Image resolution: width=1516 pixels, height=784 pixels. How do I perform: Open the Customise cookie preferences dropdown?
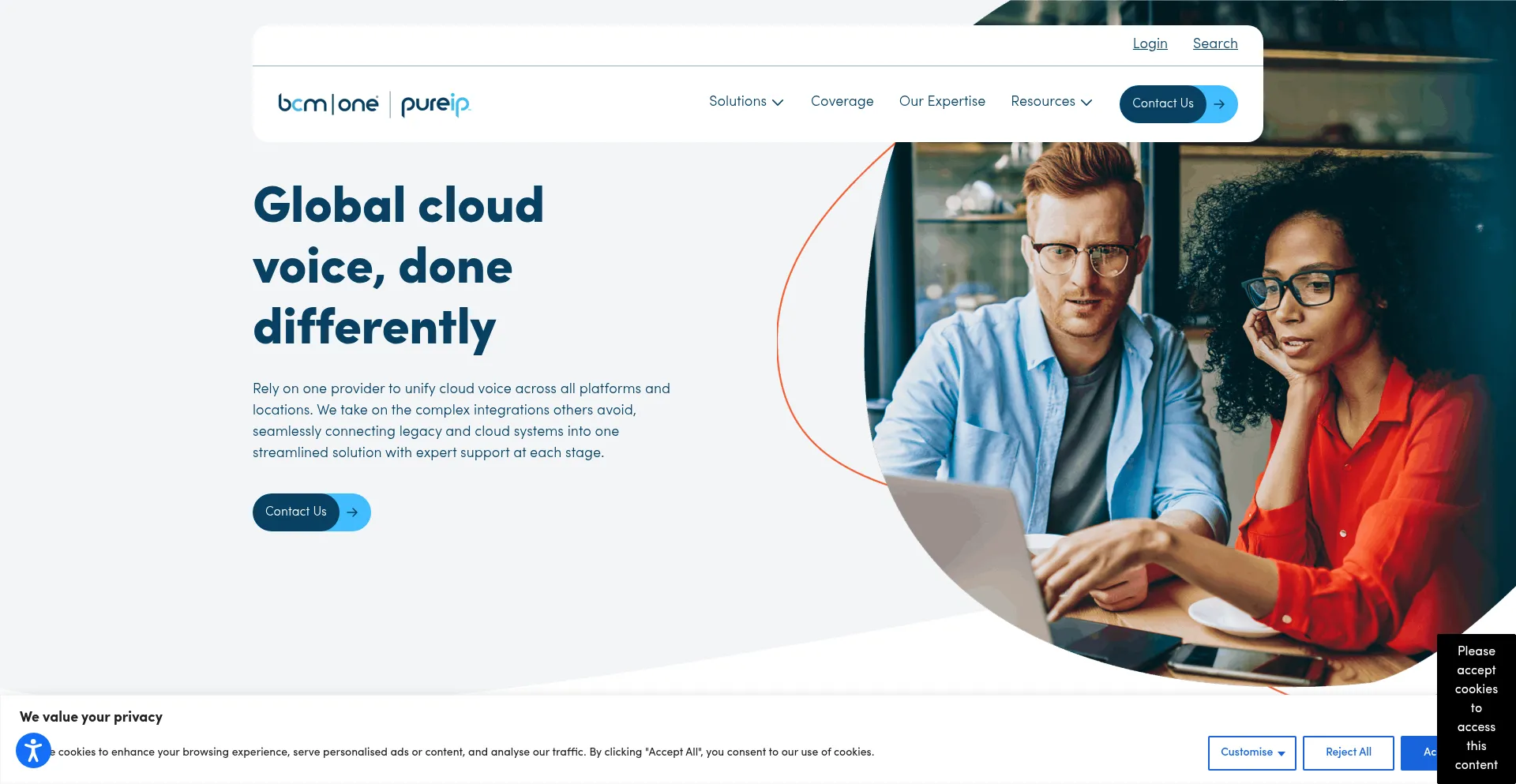click(1251, 752)
